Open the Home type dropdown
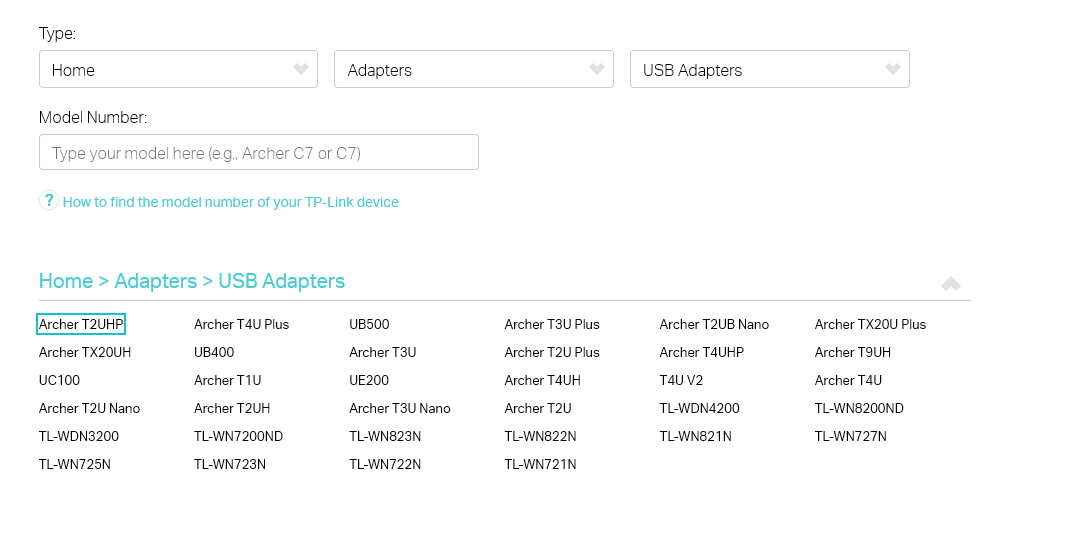The width and height of the screenshot is (1074, 559). 178,69
